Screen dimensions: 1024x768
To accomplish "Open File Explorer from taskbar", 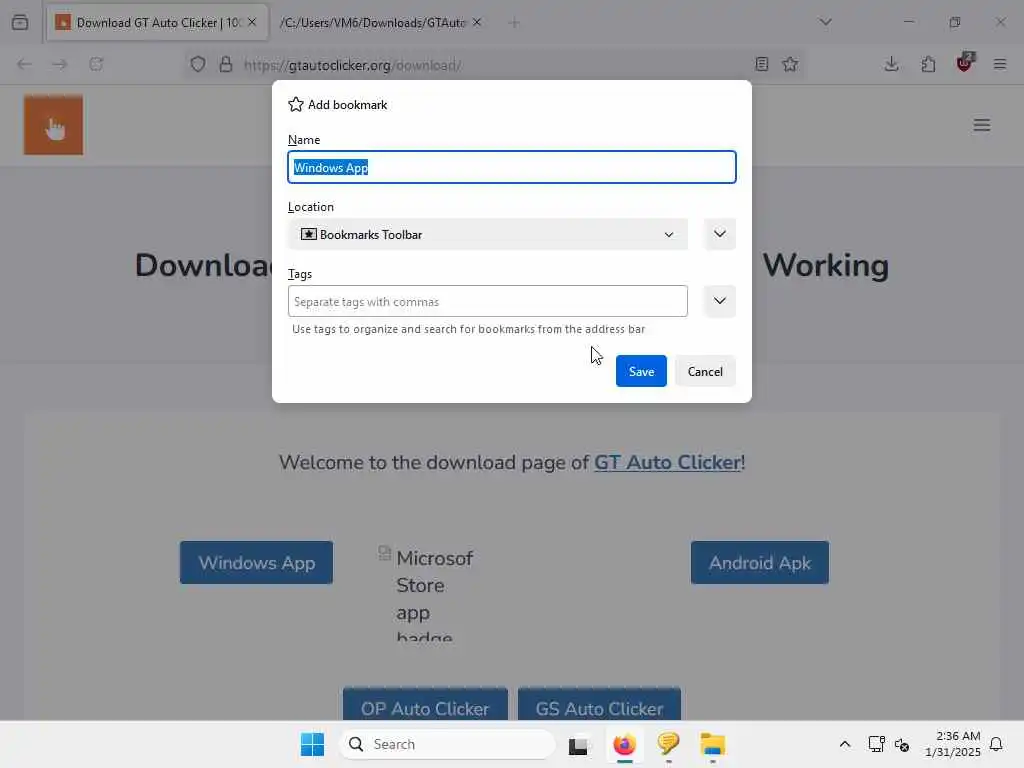I will (x=712, y=744).
